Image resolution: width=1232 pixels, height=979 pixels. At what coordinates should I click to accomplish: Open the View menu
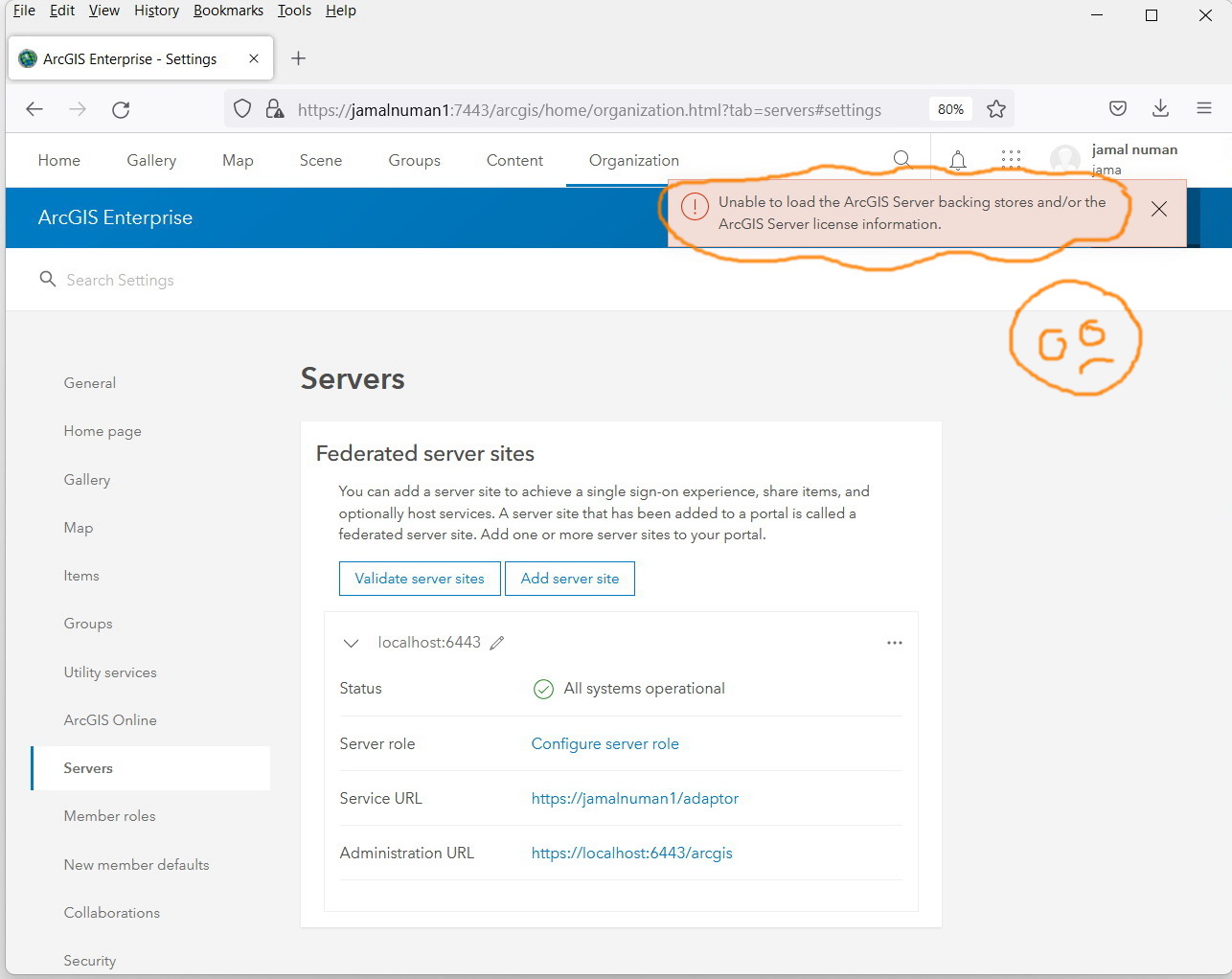pyautogui.click(x=104, y=11)
